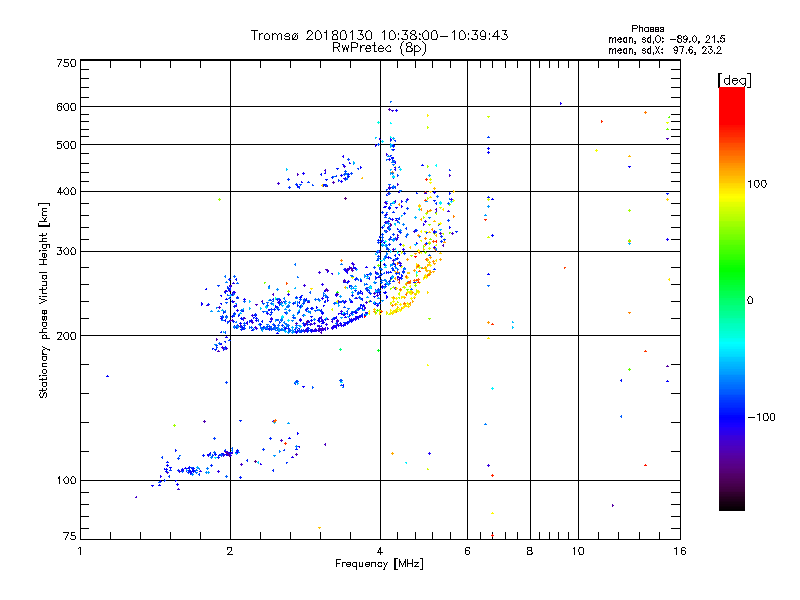Click y-axis tick label '100'

(x=66, y=480)
